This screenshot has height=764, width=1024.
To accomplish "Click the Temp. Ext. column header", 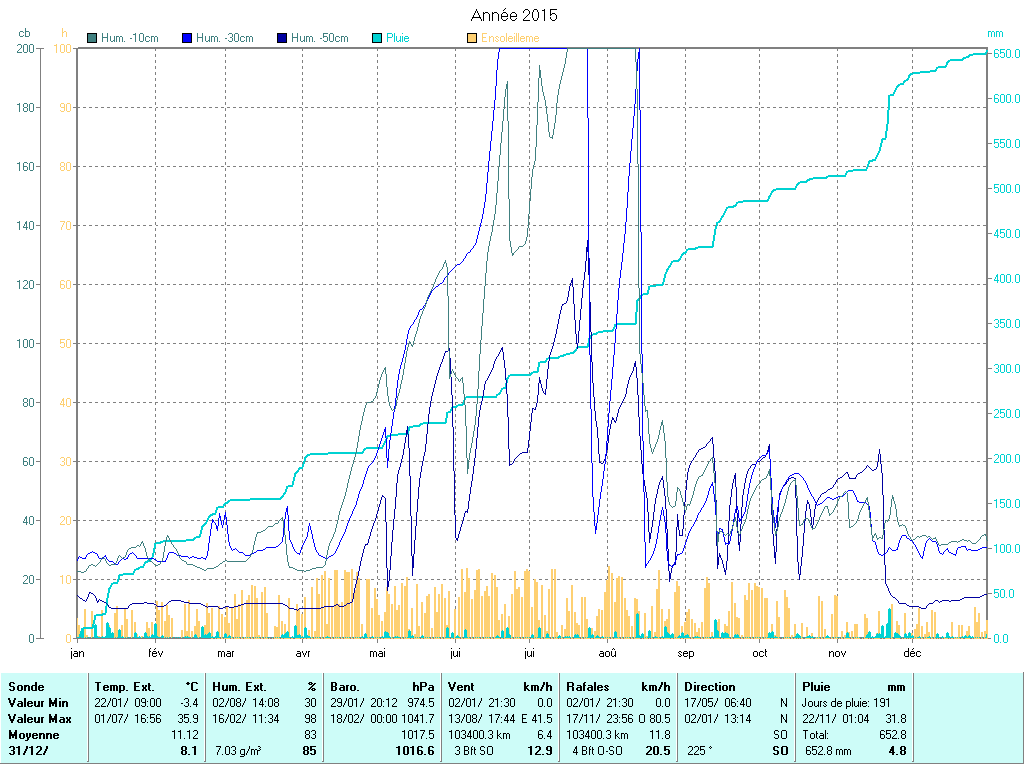I will coord(125,687).
